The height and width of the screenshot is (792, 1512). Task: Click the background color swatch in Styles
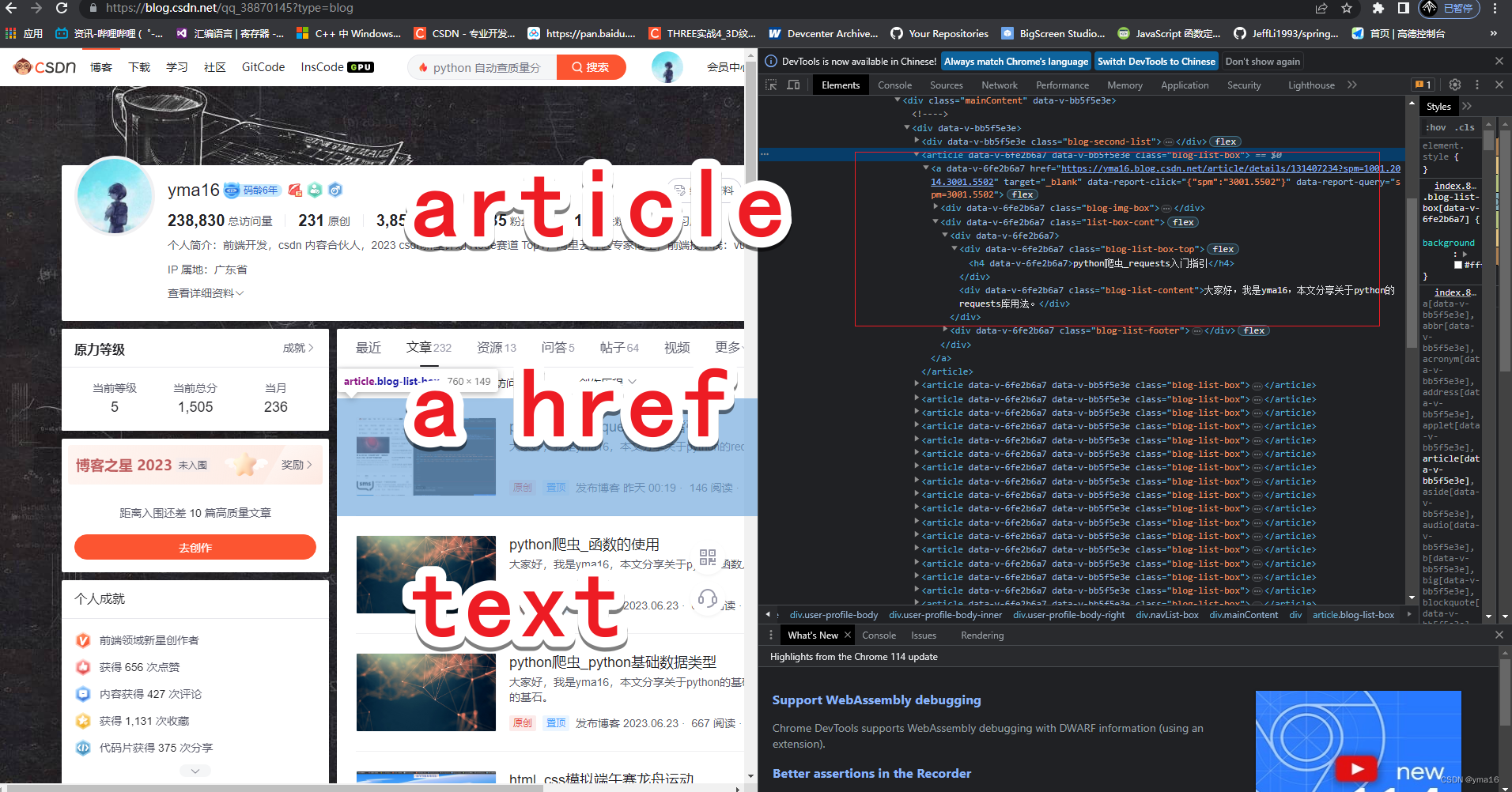coord(1458,265)
